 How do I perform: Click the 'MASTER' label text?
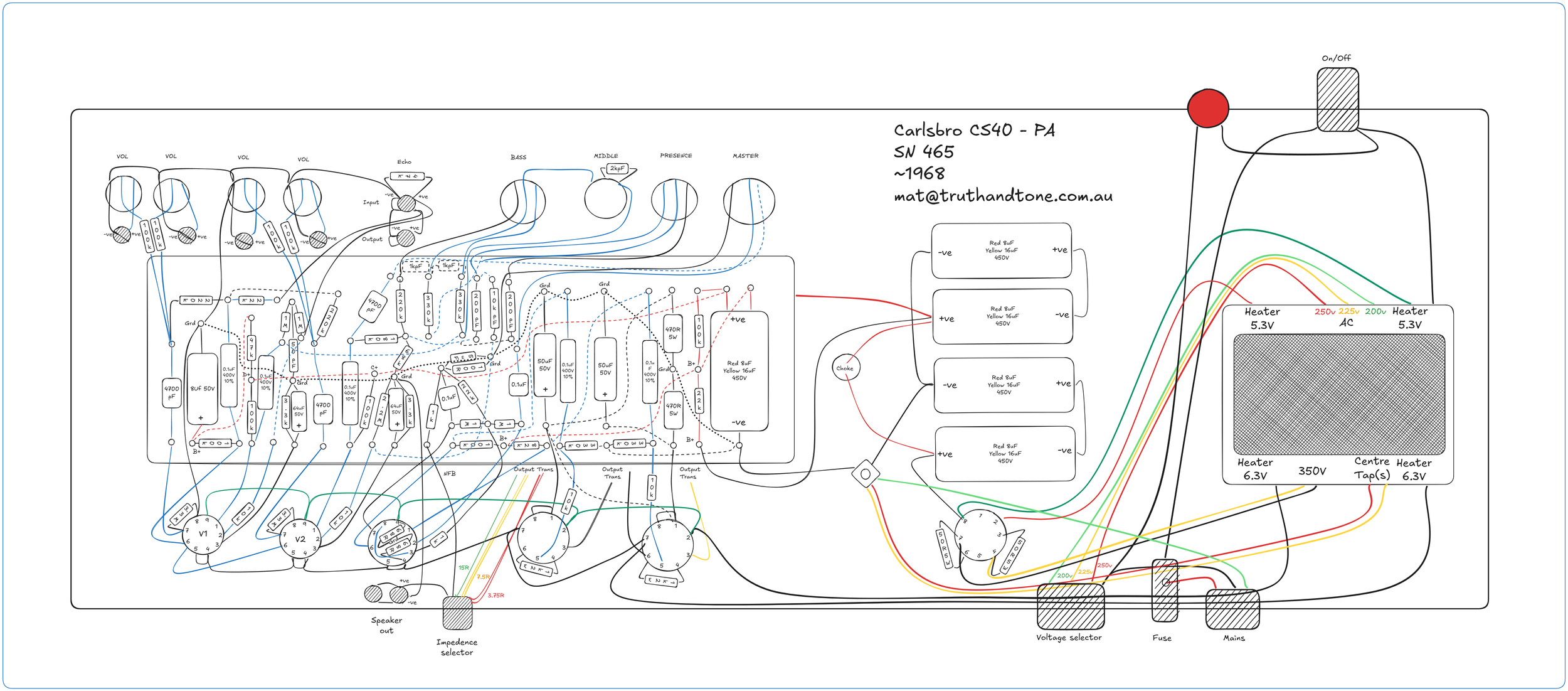click(745, 156)
